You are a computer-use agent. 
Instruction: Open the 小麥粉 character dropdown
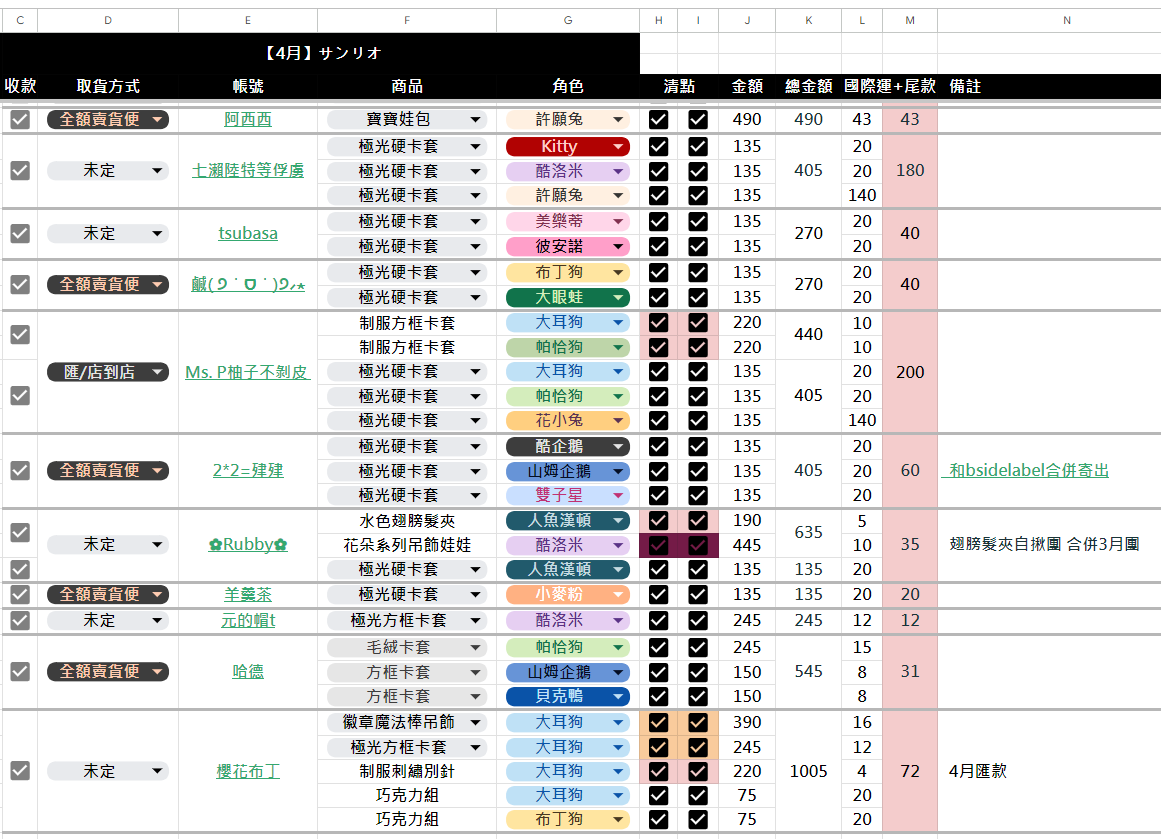coord(568,594)
